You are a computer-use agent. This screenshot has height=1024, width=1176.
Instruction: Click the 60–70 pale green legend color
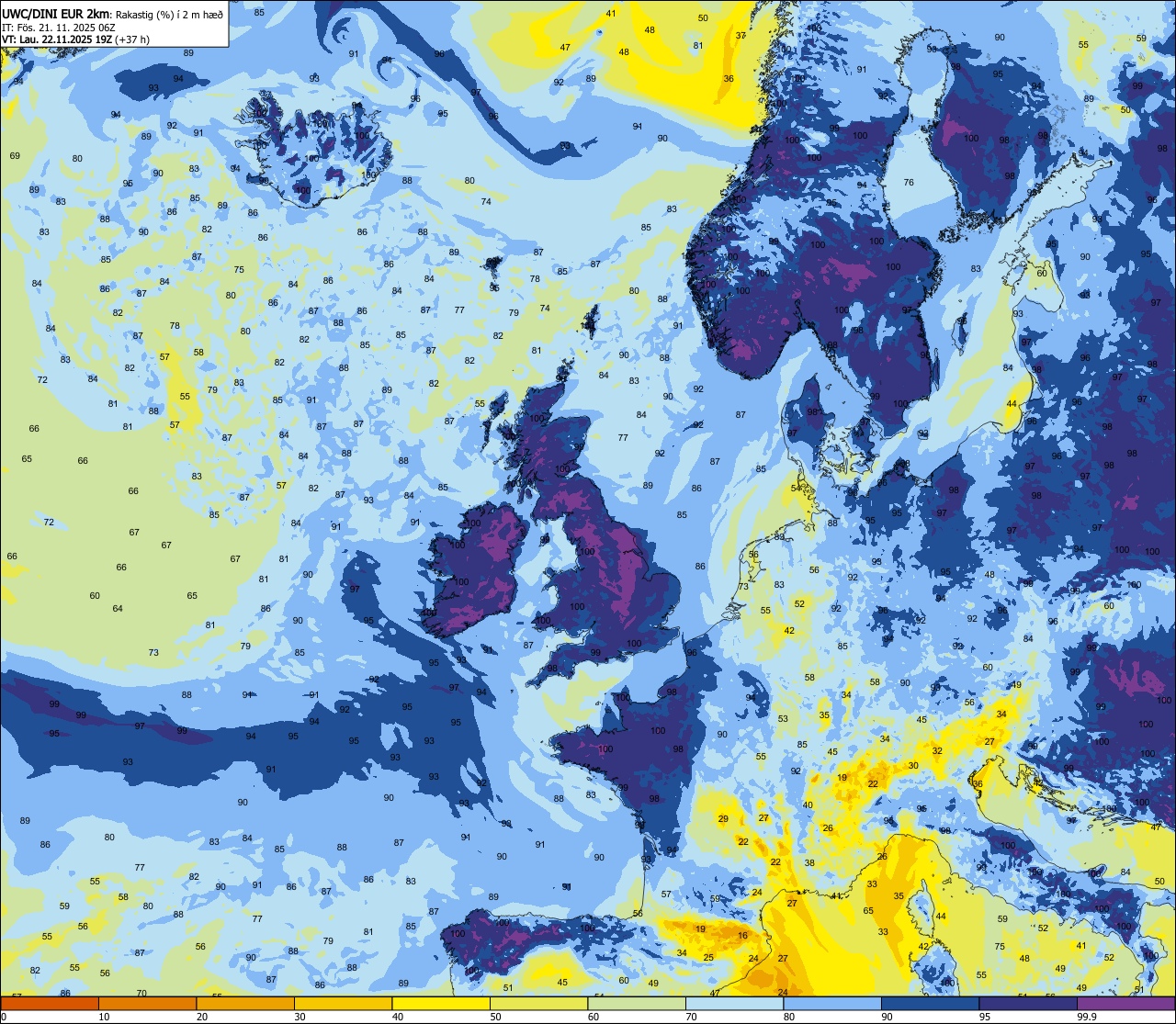[637, 1004]
